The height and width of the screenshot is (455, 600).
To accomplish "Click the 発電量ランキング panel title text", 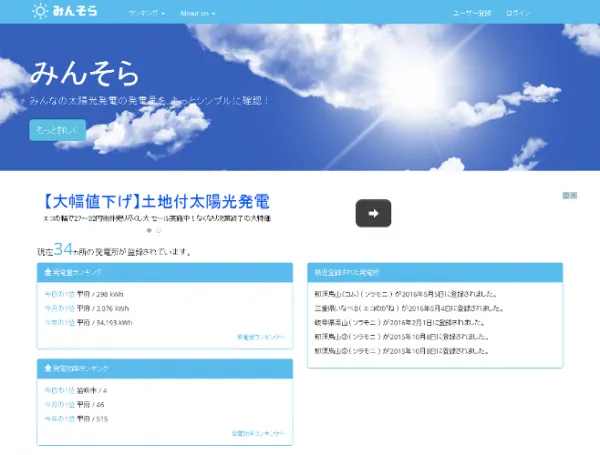I will click(x=77, y=272).
